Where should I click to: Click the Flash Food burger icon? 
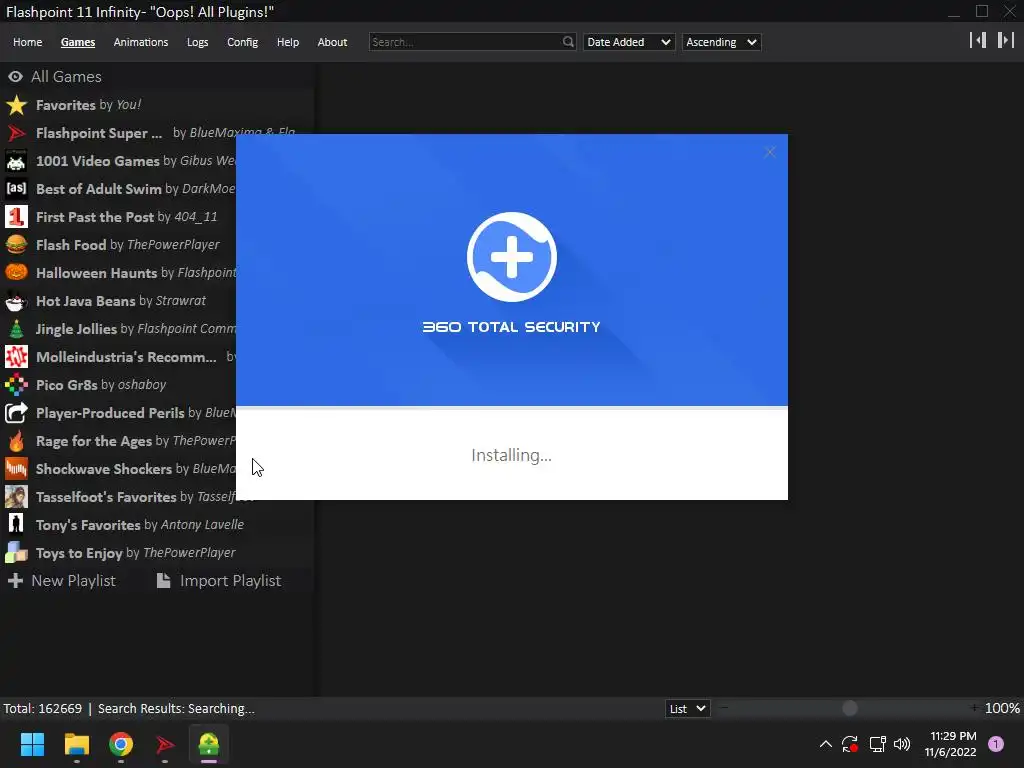tap(16, 245)
